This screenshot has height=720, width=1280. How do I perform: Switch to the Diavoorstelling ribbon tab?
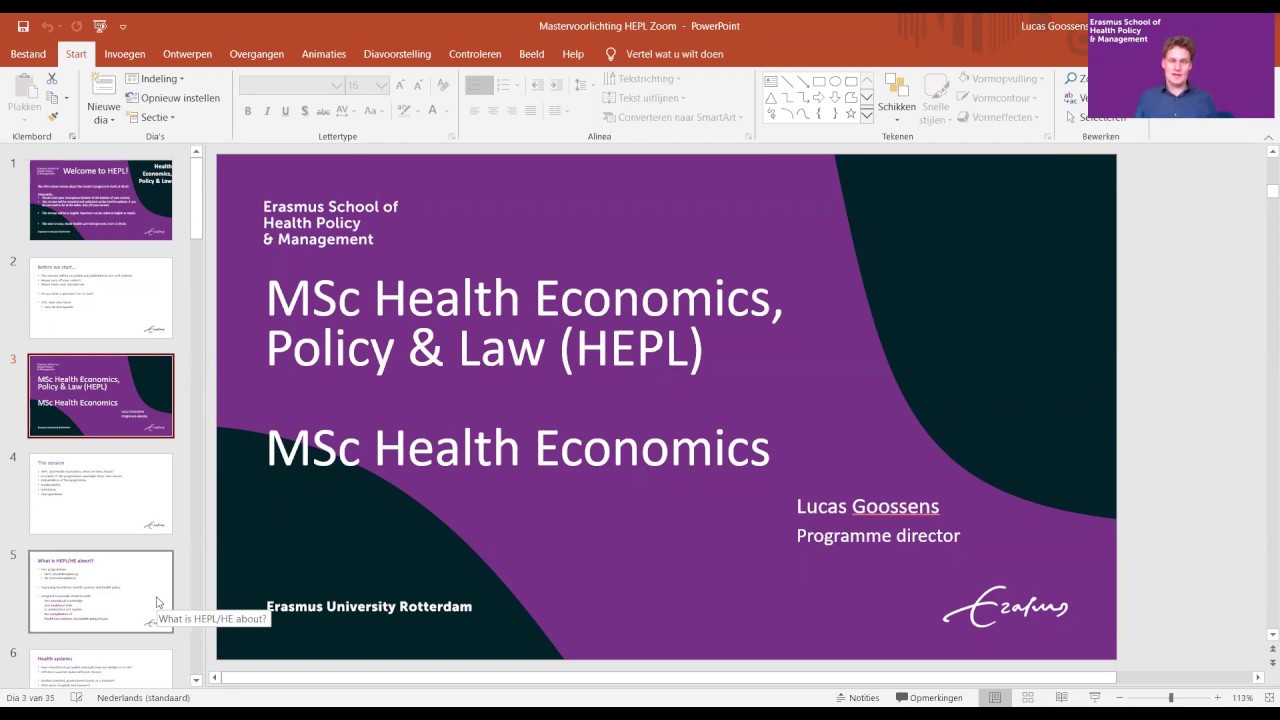397,54
